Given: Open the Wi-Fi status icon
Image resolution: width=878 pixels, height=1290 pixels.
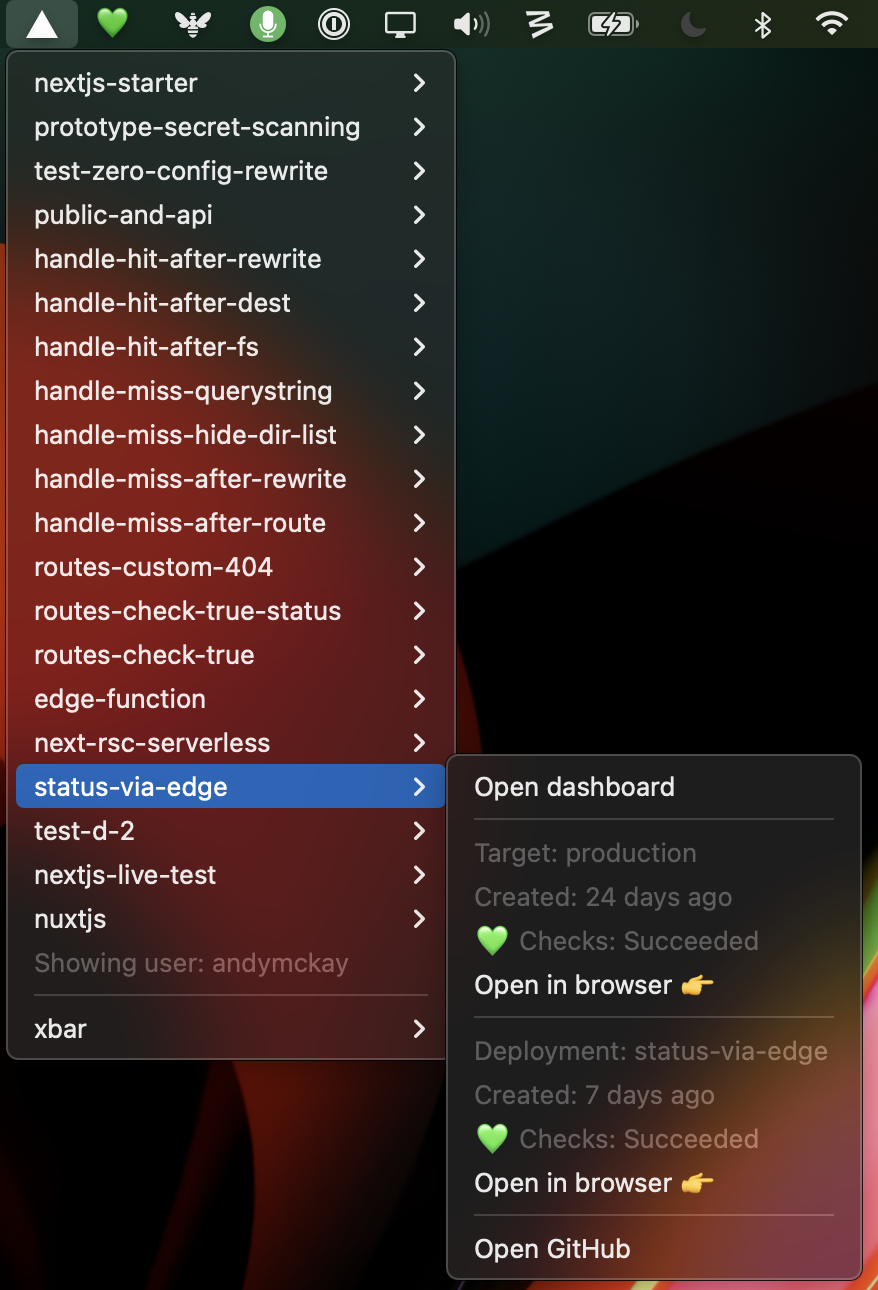Looking at the screenshot, I should [x=831, y=24].
